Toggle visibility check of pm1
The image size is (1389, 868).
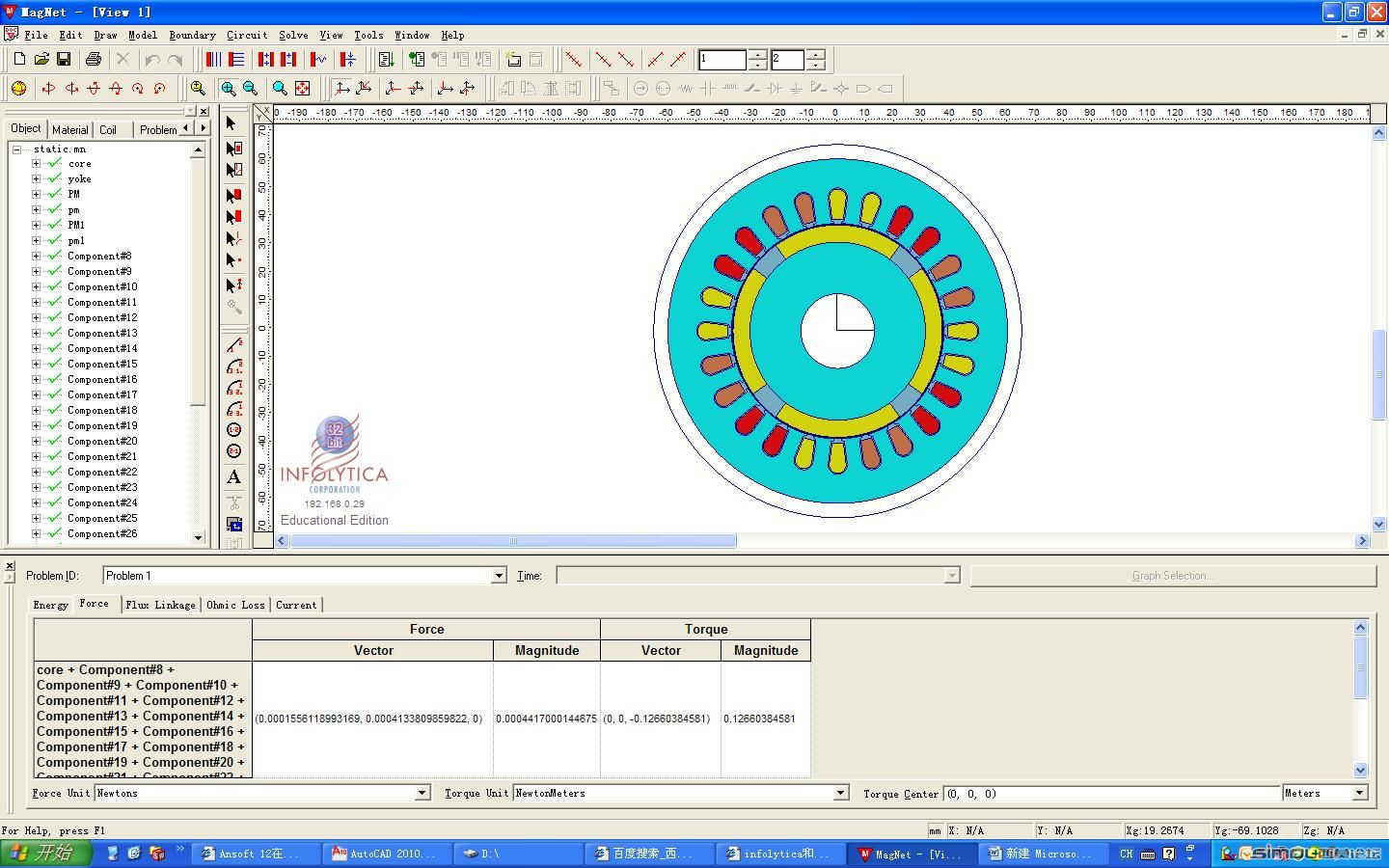pos(55,241)
